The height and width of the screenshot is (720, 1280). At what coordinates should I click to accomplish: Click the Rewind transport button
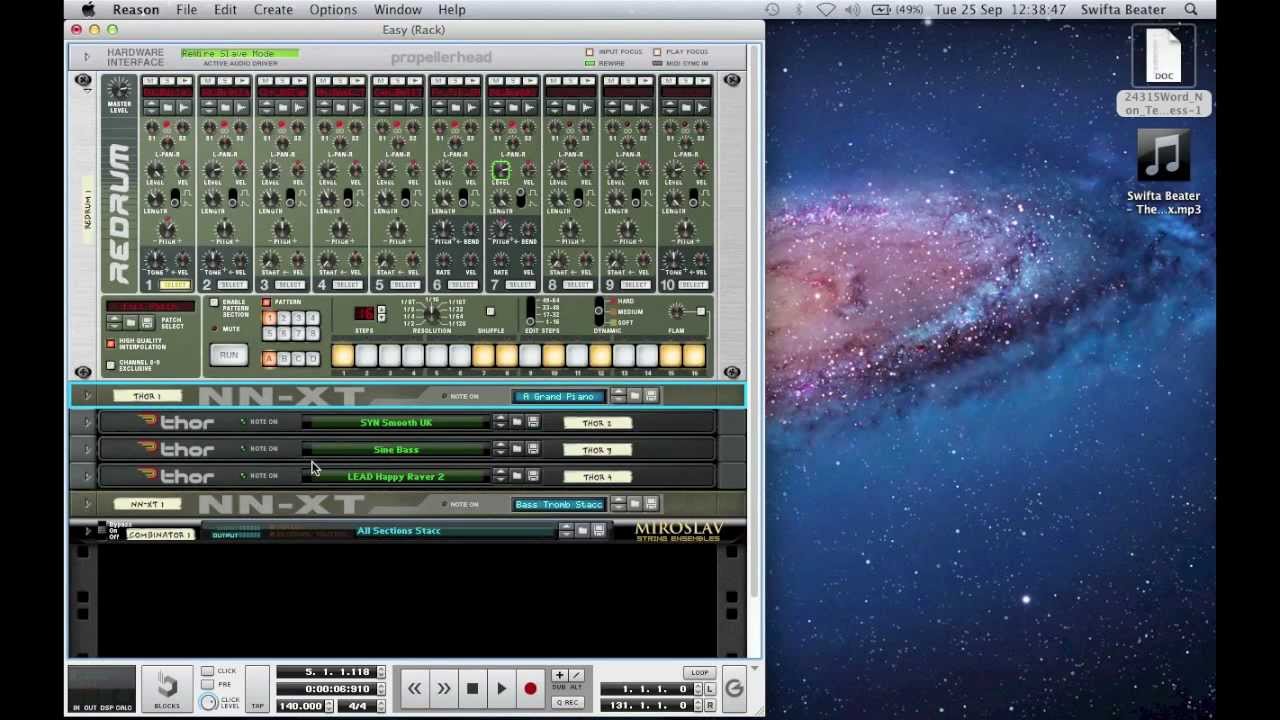pyautogui.click(x=414, y=688)
